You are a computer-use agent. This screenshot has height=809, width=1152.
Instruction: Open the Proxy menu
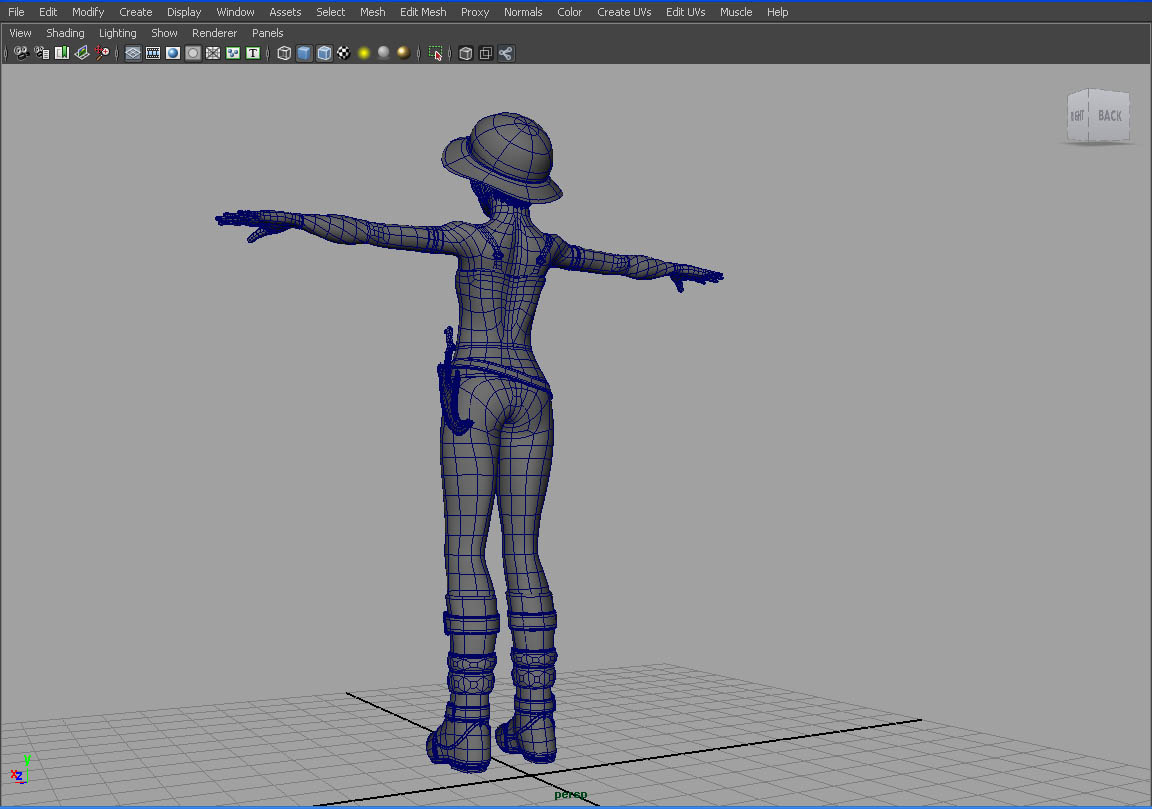coord(475,12)
